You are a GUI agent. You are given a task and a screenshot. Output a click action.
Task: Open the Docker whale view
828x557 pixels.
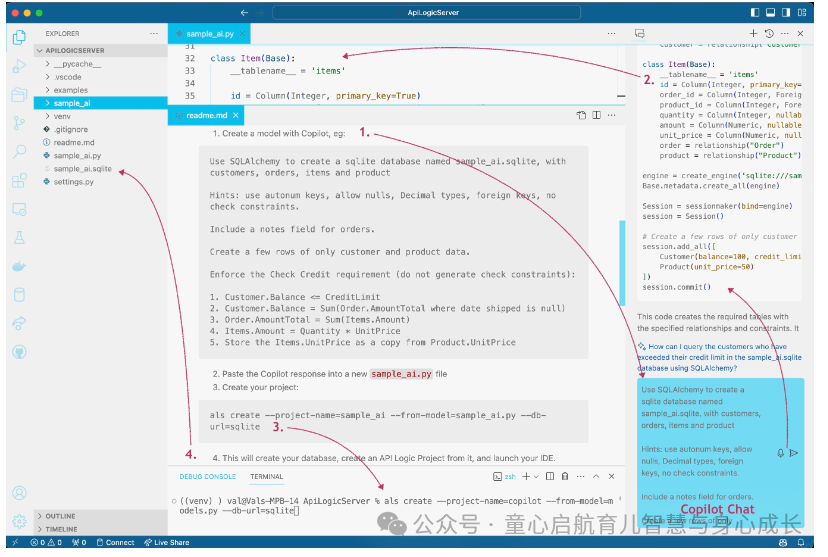pyautogui.click(x=20, y=266)
